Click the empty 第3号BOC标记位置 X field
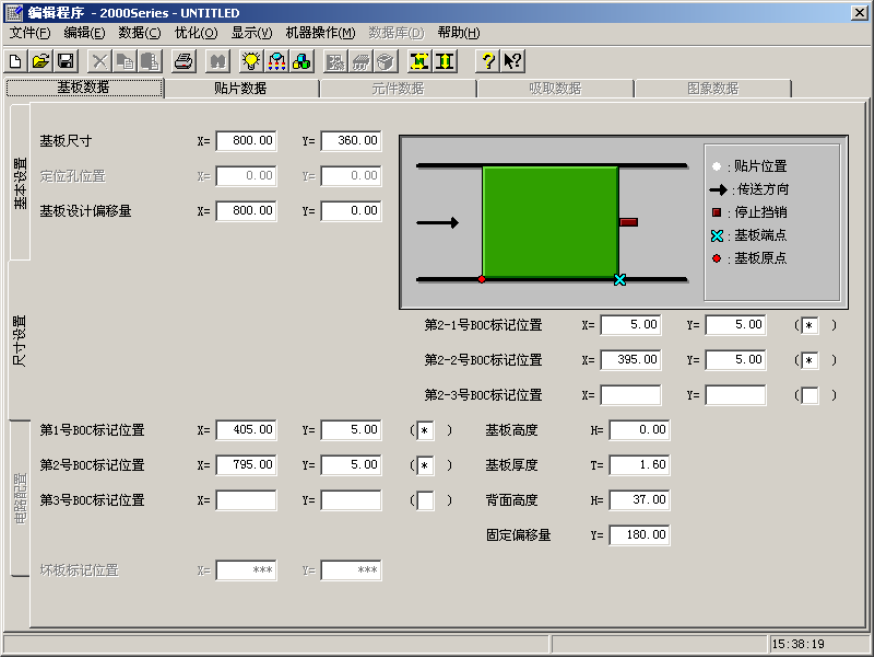 click(246, 500)
